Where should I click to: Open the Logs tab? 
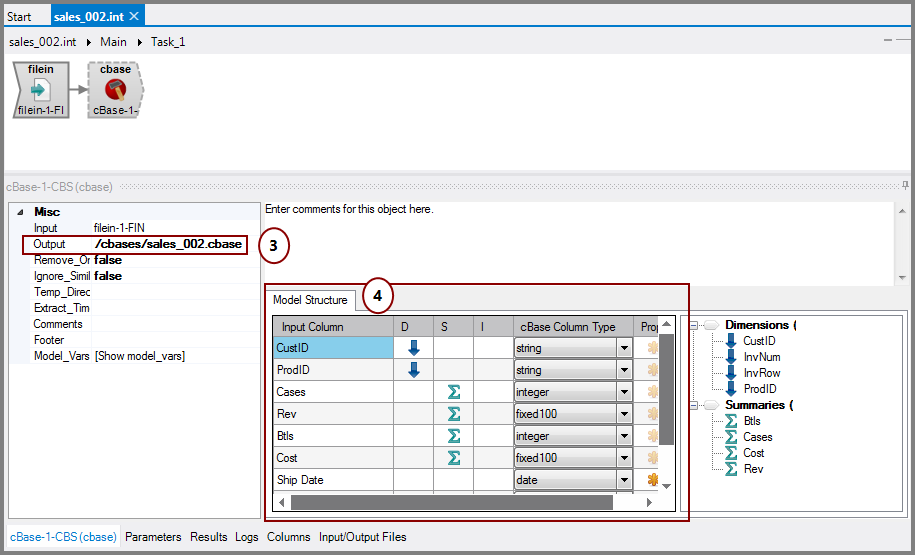[247, 537]
